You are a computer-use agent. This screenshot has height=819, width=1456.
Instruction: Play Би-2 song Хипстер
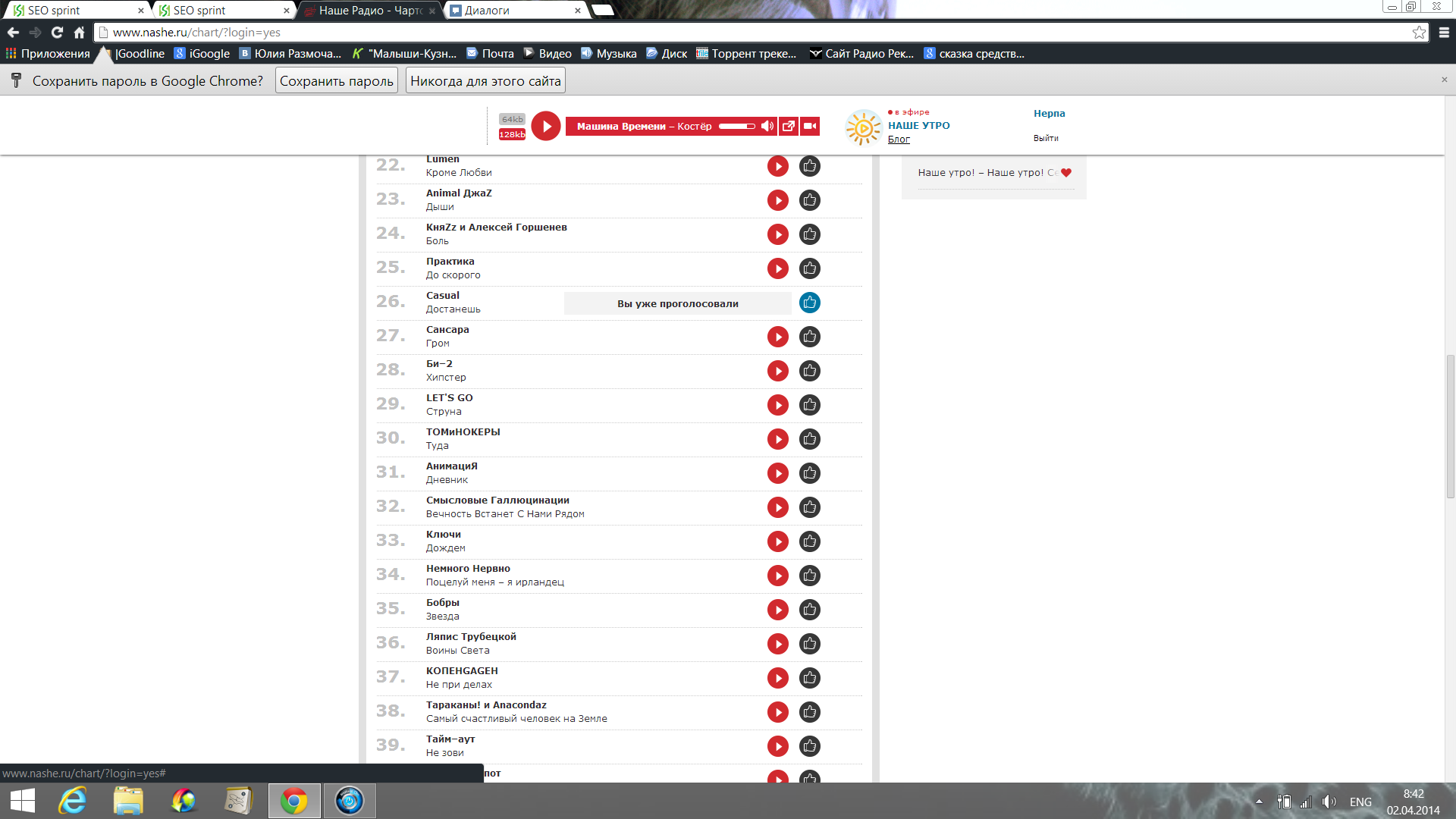pos(777,371)
